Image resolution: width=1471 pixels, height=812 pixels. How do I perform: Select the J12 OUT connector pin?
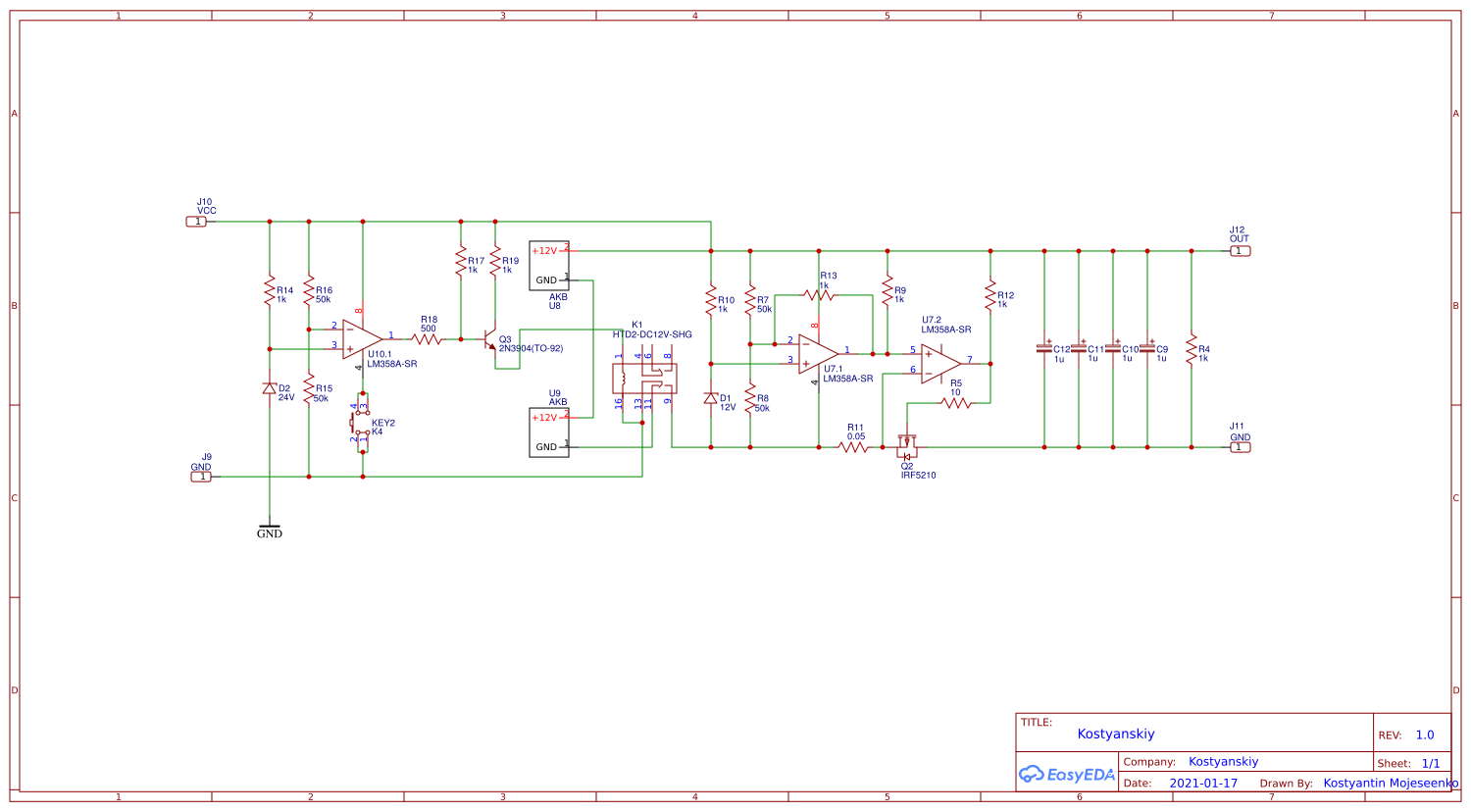tap(1240, 251)
